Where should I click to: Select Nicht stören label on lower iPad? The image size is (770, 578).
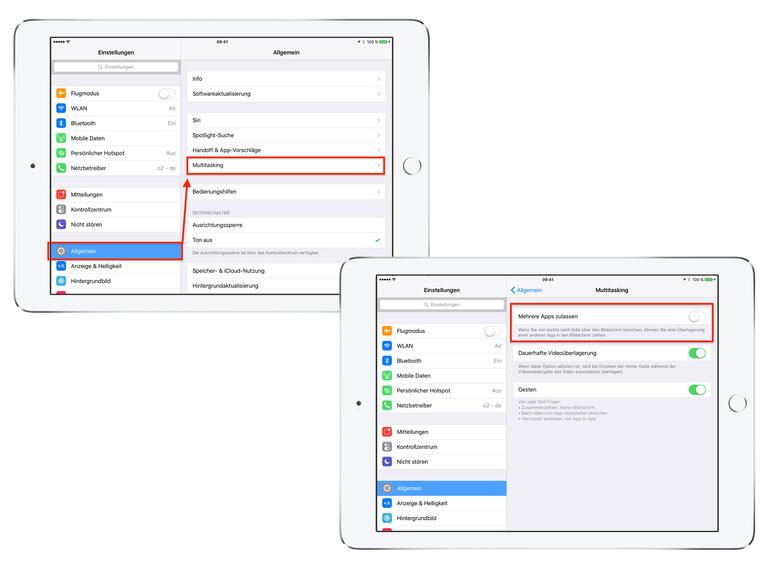[x=412, y=462]
